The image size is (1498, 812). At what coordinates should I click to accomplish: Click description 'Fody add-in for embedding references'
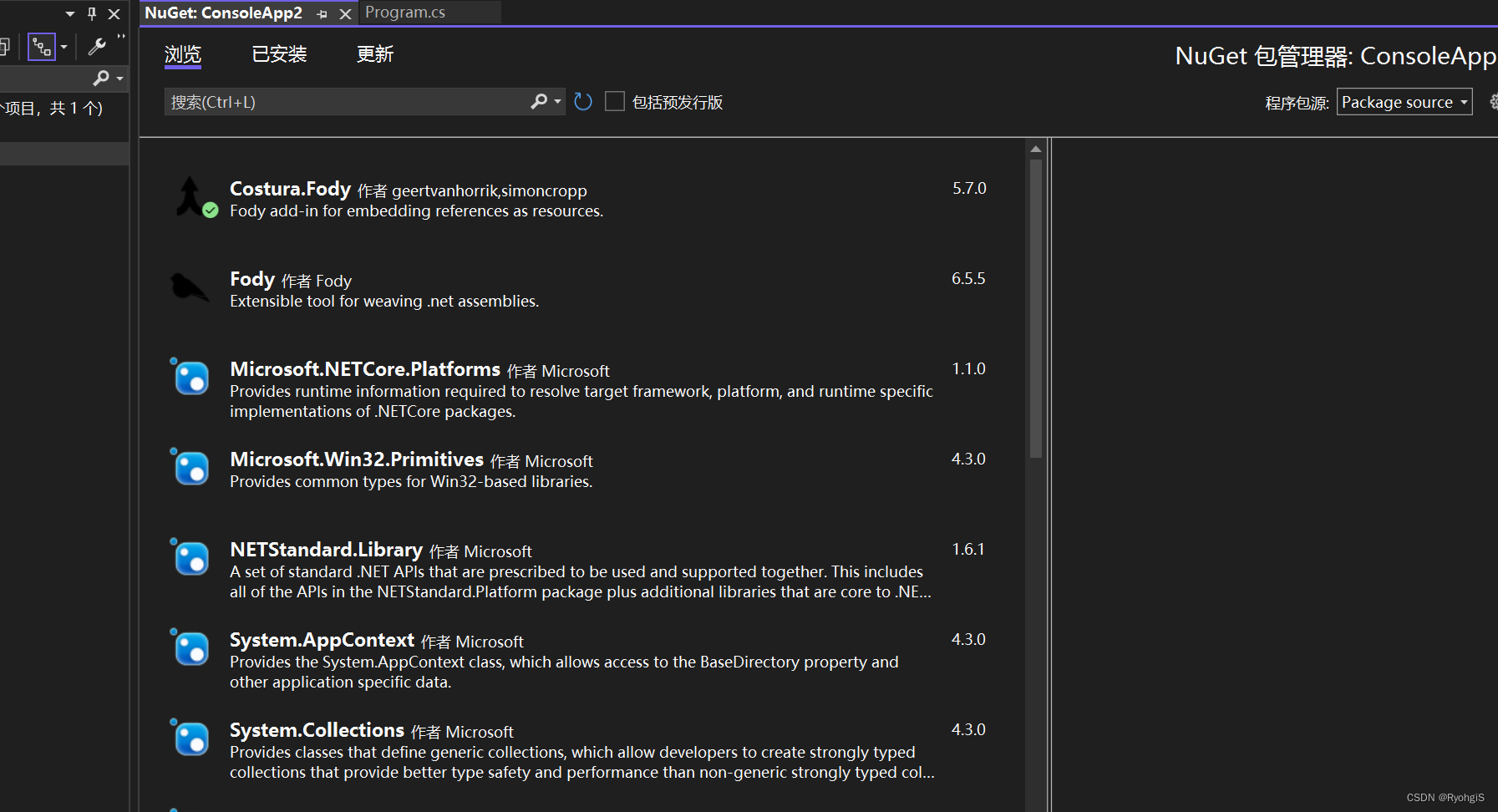416,211
